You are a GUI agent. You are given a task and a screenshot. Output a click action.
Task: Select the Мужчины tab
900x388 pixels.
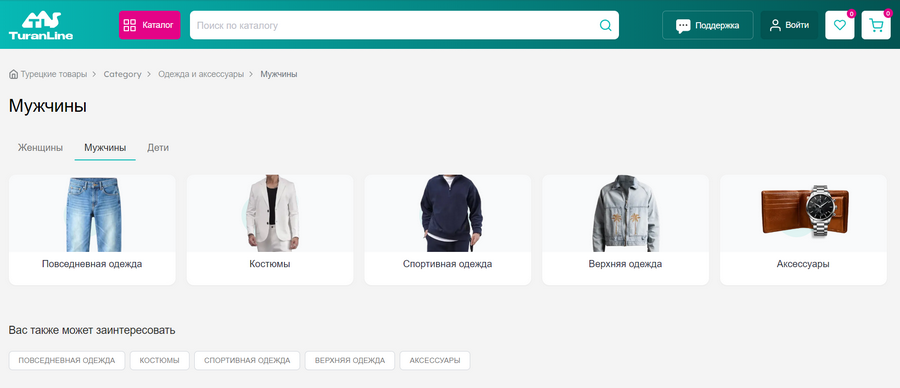105,148
